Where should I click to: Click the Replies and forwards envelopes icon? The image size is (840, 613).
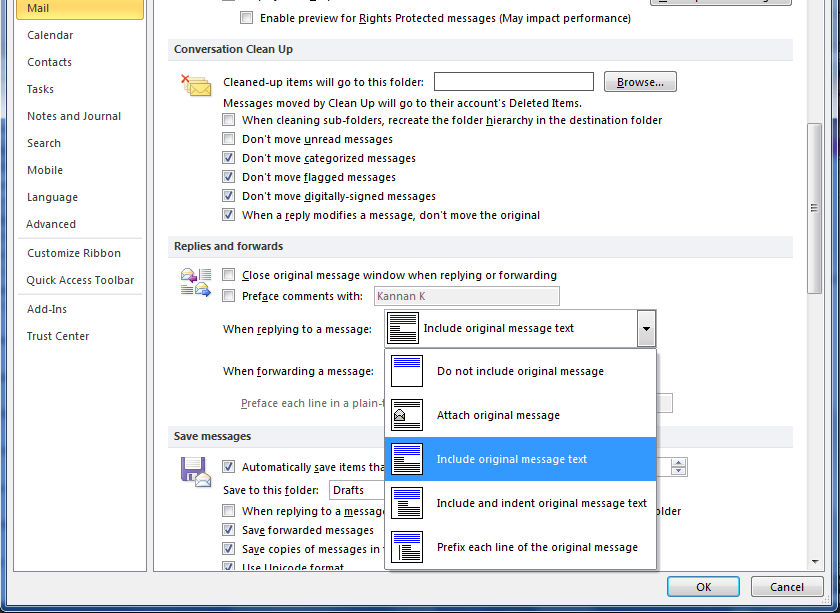[x=197, y=283]
